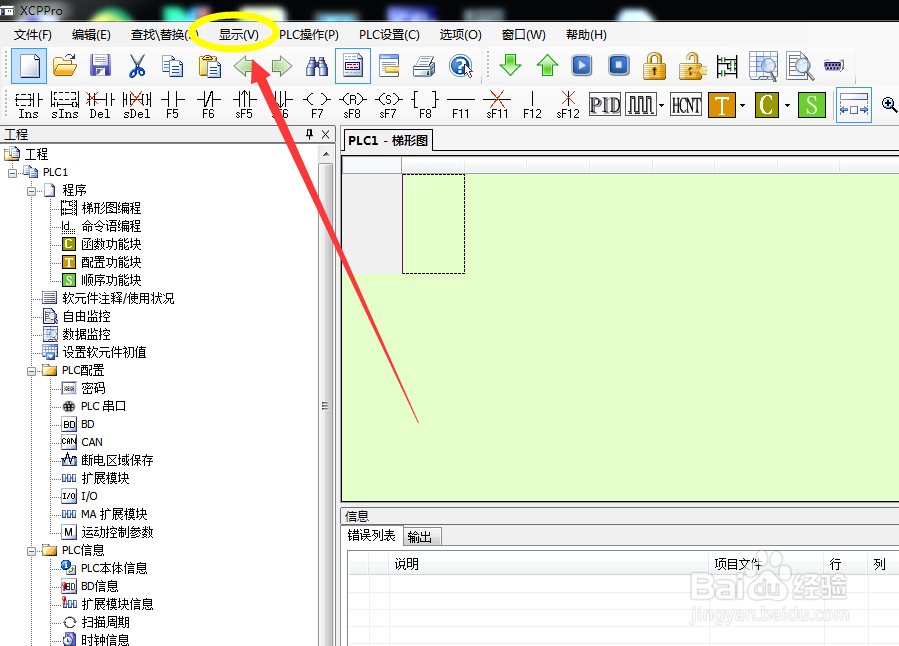Toggle the pin on the 工程 panel
The height and width of the screenshot is (646, 899).
310,133
